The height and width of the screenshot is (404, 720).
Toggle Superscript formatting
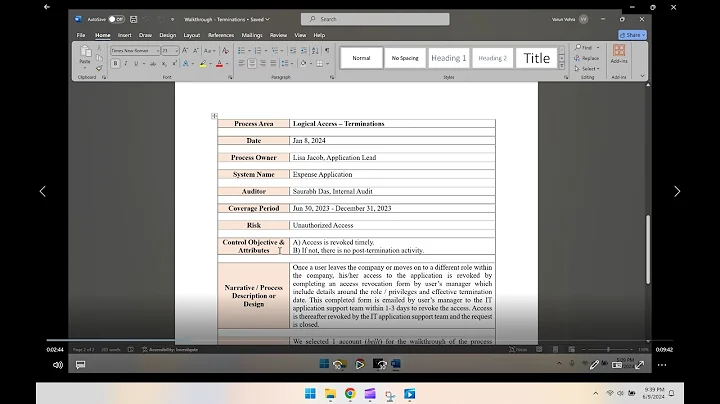[x=174, y=63]
